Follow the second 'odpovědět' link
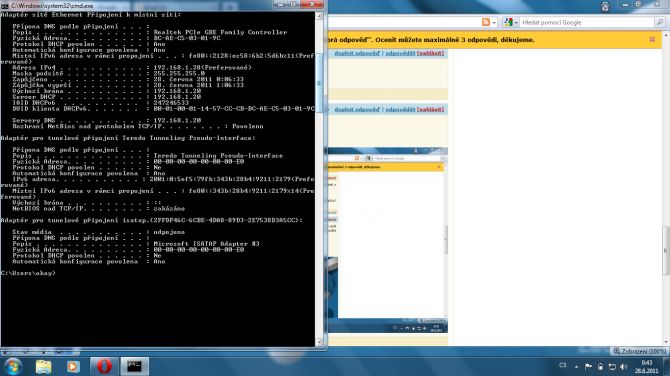The image size is (670, 376). pos(400,110)
